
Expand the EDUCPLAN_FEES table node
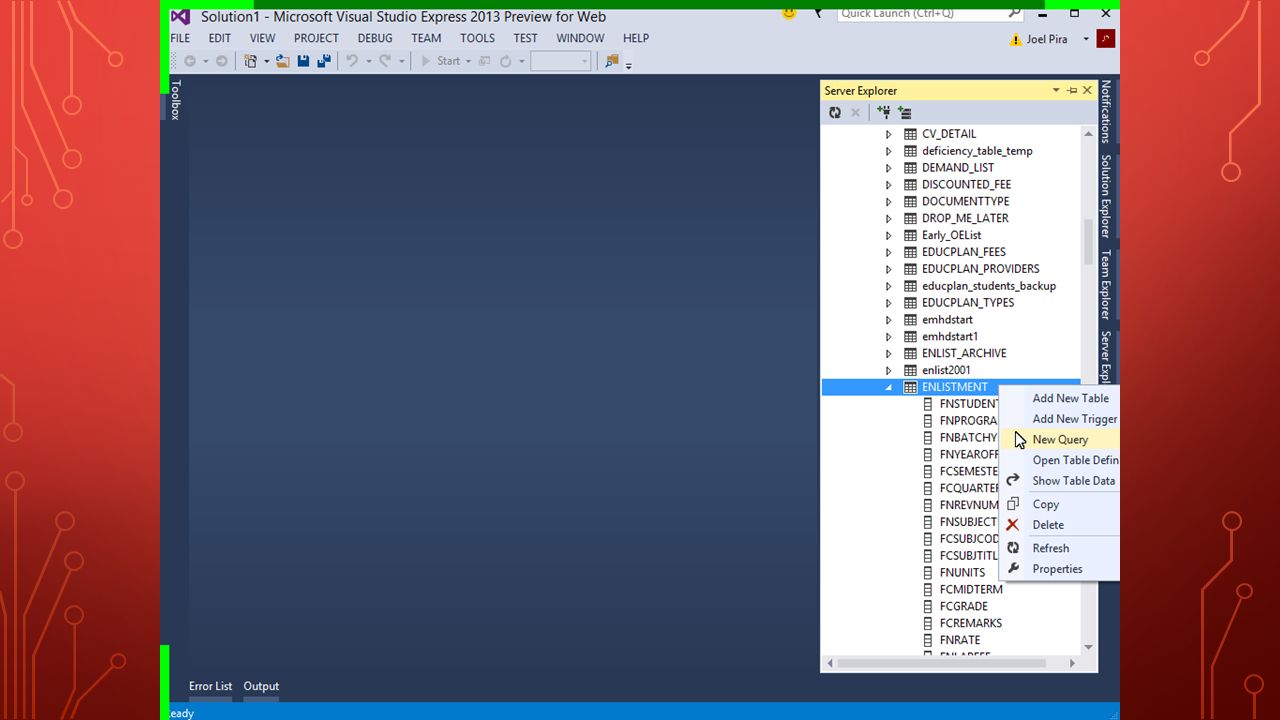click(x=888, y=252)
